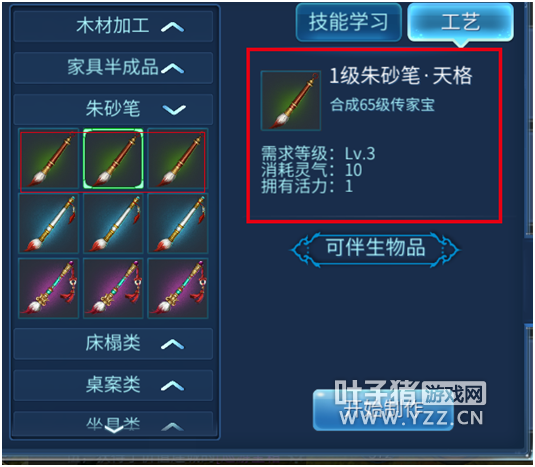
Task: Click the large brush preview in details
Action: coord(291,100)
